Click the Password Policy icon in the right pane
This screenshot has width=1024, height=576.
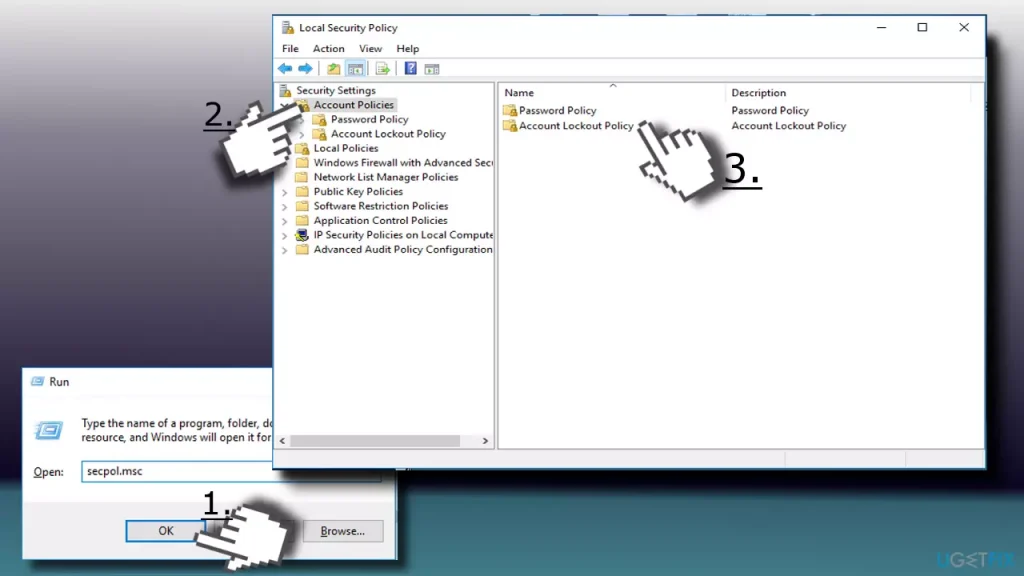point(510,111)
